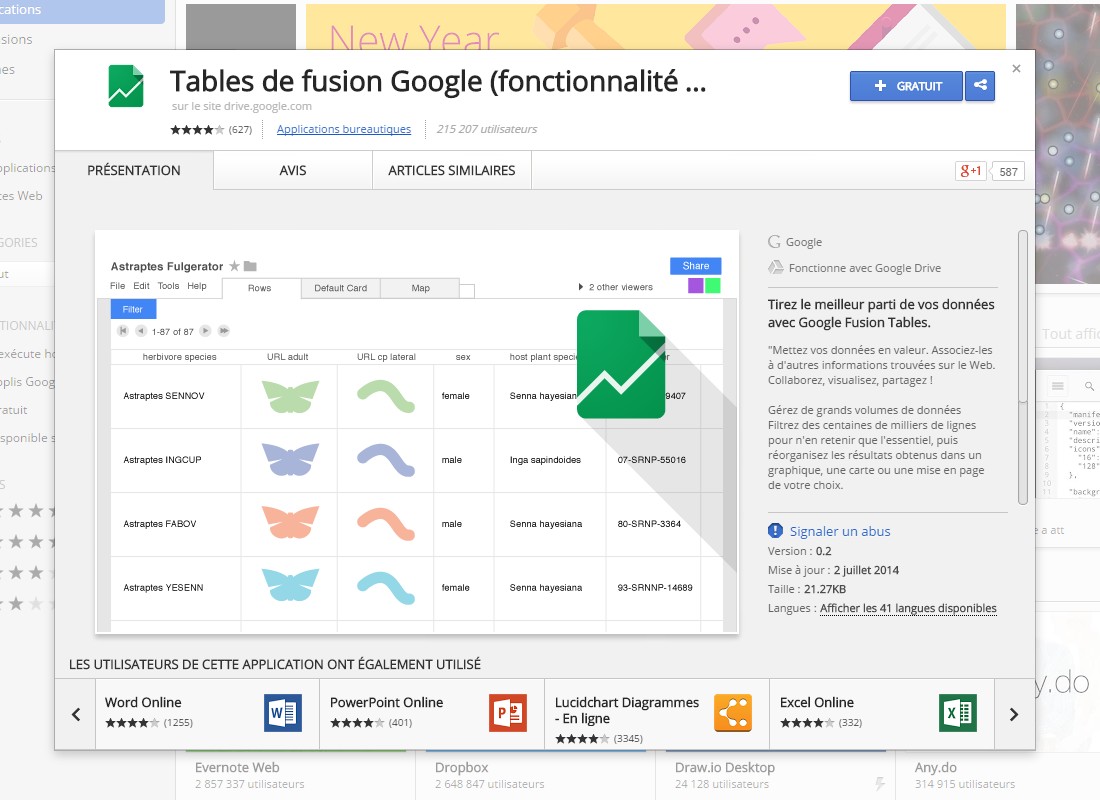
Task: Close the app details dialog
Action: [x=1017, y=68]
